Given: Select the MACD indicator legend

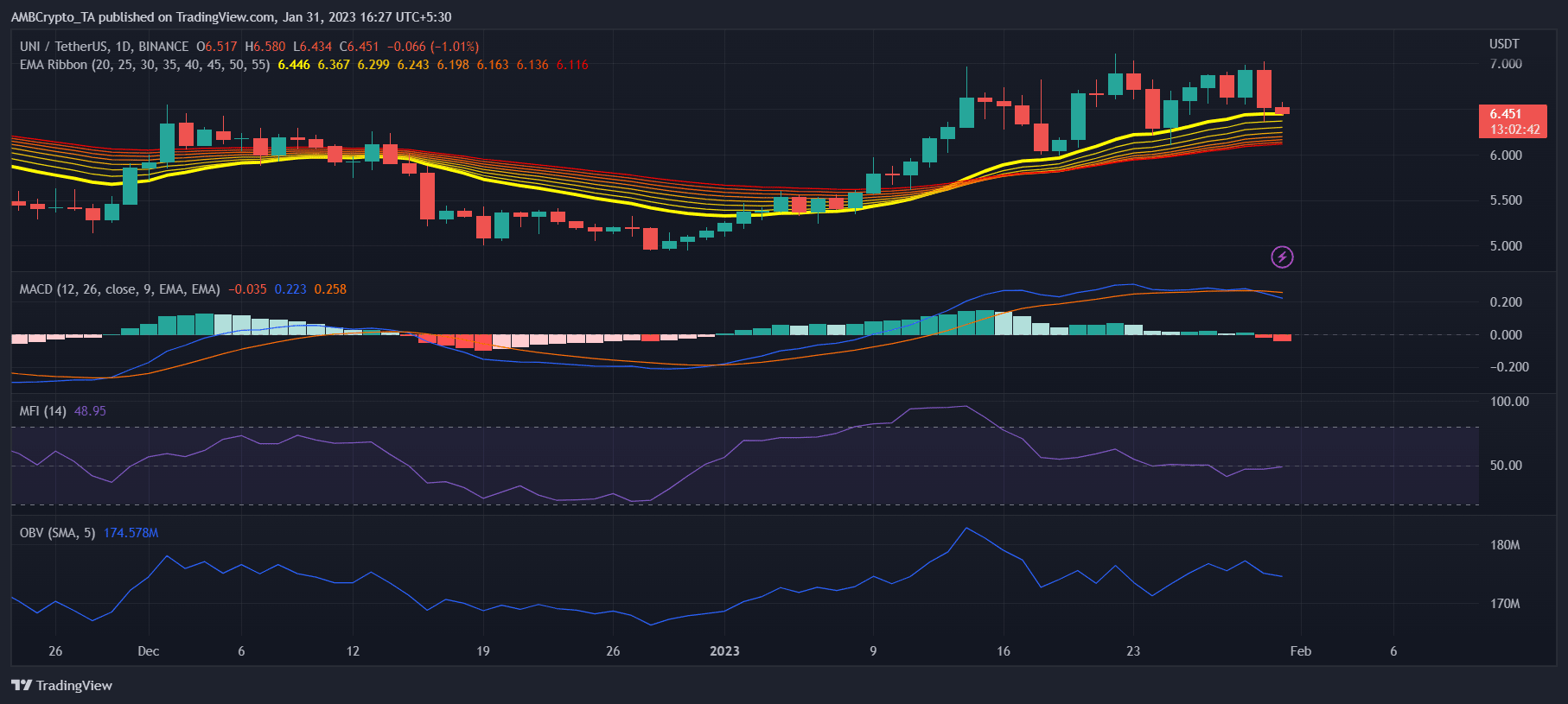Looking at the screenshot, I should (119, 289).
